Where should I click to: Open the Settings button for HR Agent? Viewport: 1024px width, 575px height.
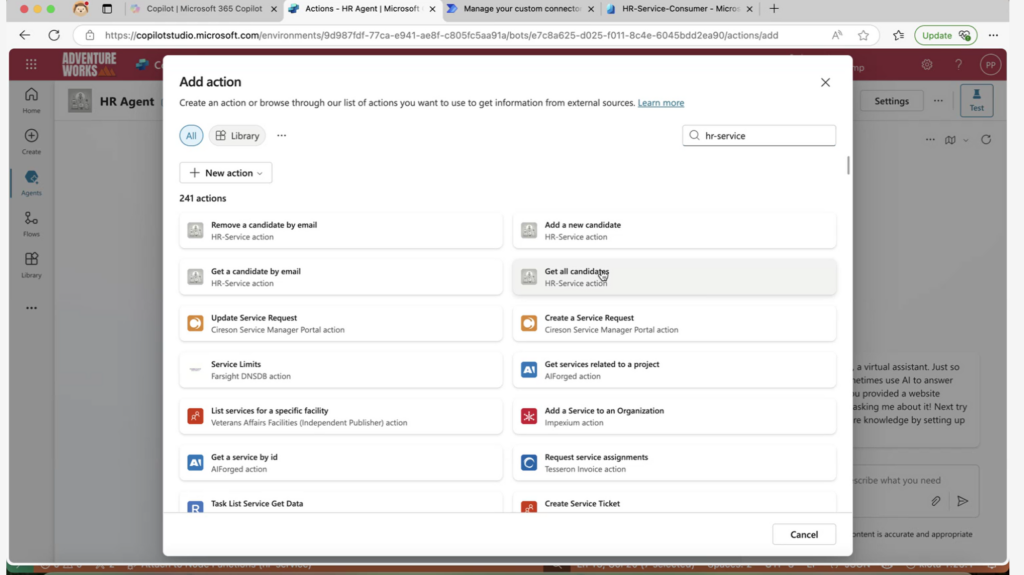[x=891, y=101]
